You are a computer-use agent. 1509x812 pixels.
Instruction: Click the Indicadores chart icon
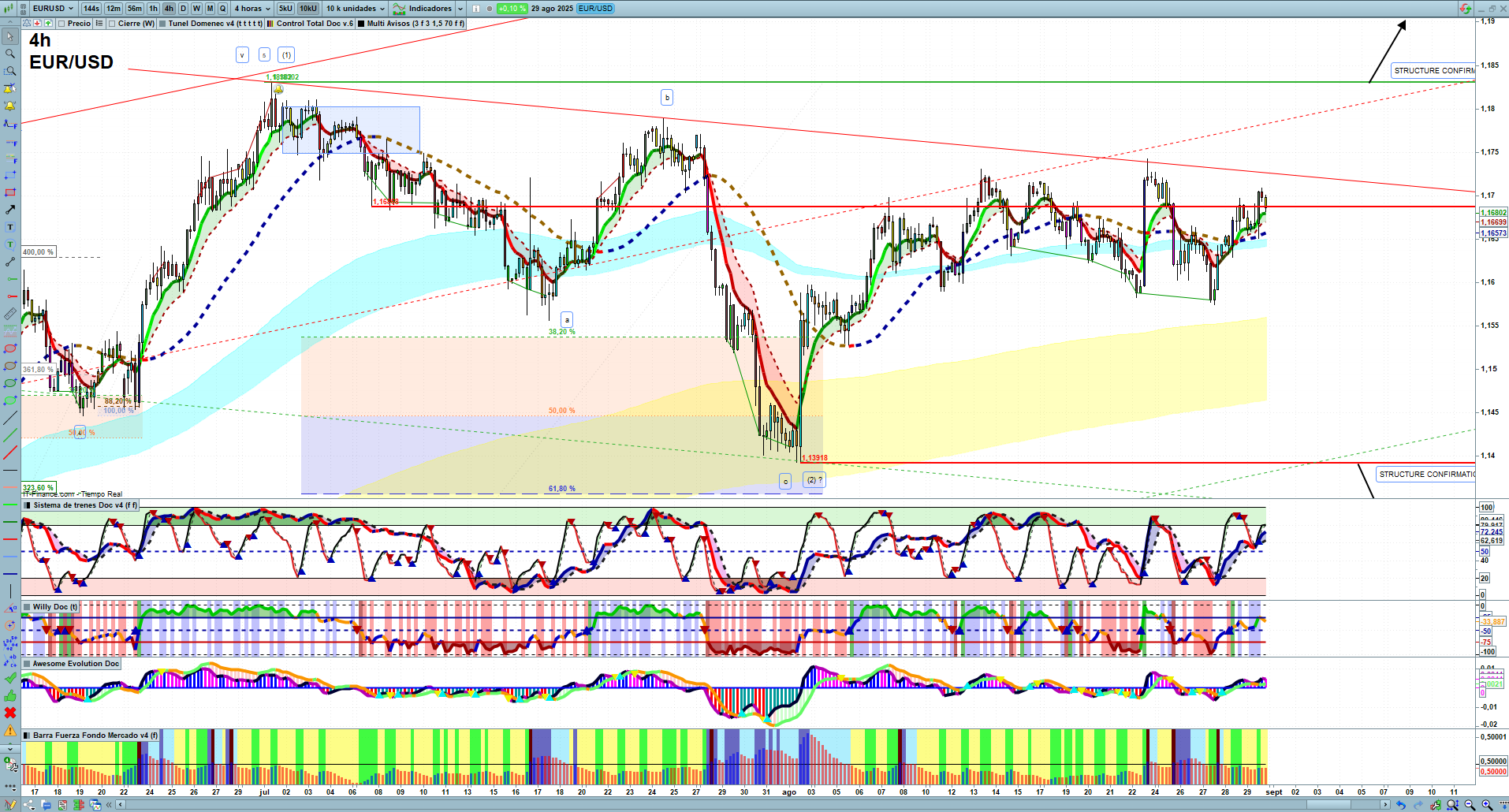click(399, 9)
